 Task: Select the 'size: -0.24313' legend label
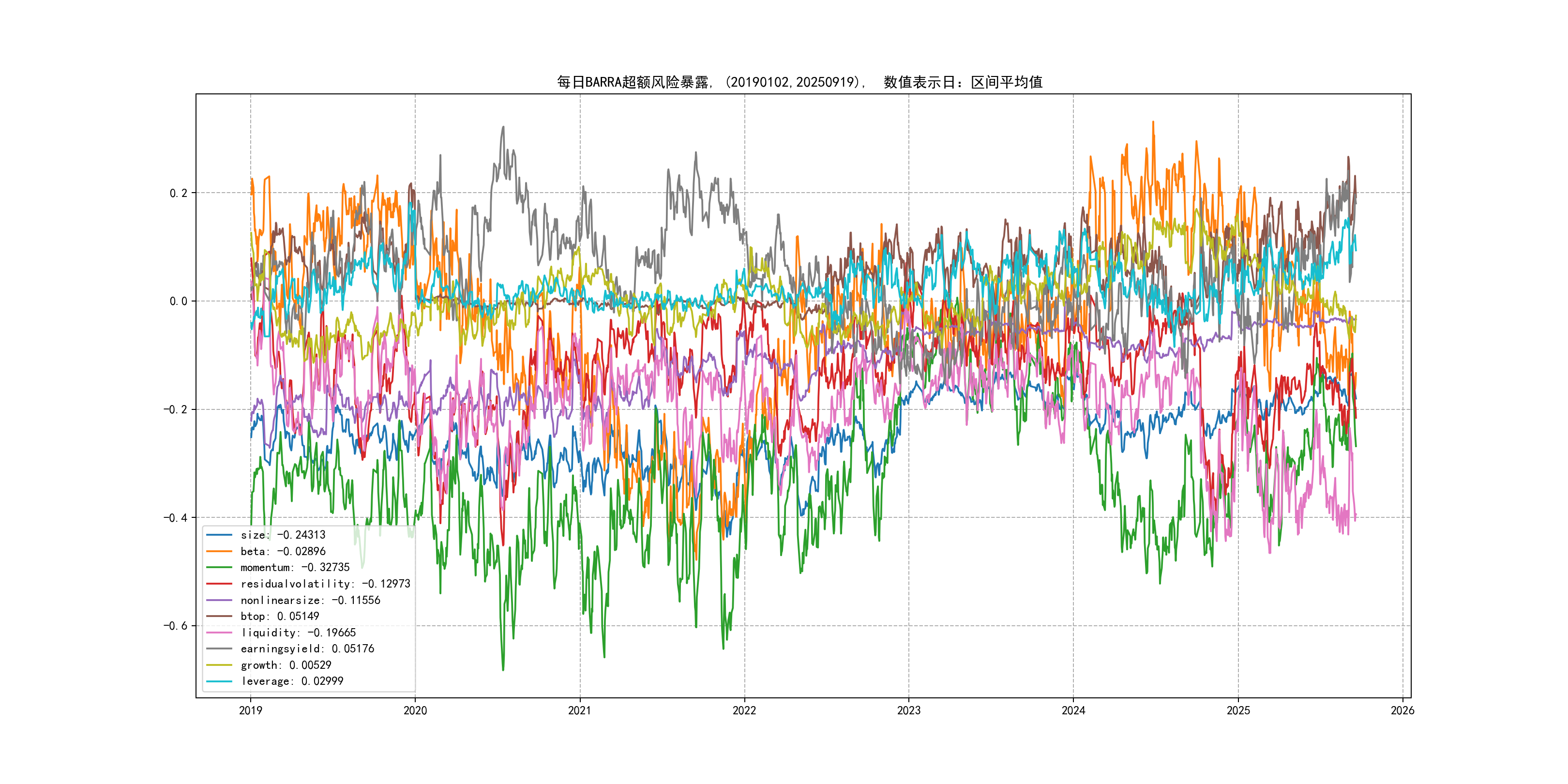(x=283, y=535)
